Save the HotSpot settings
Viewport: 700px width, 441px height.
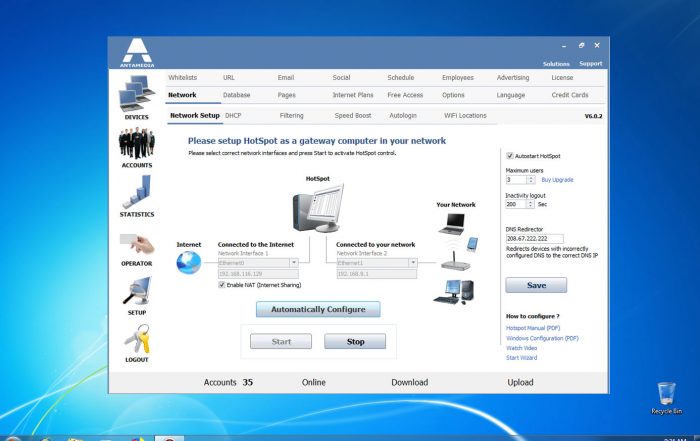pyautogui.click(x=536, y=285)
